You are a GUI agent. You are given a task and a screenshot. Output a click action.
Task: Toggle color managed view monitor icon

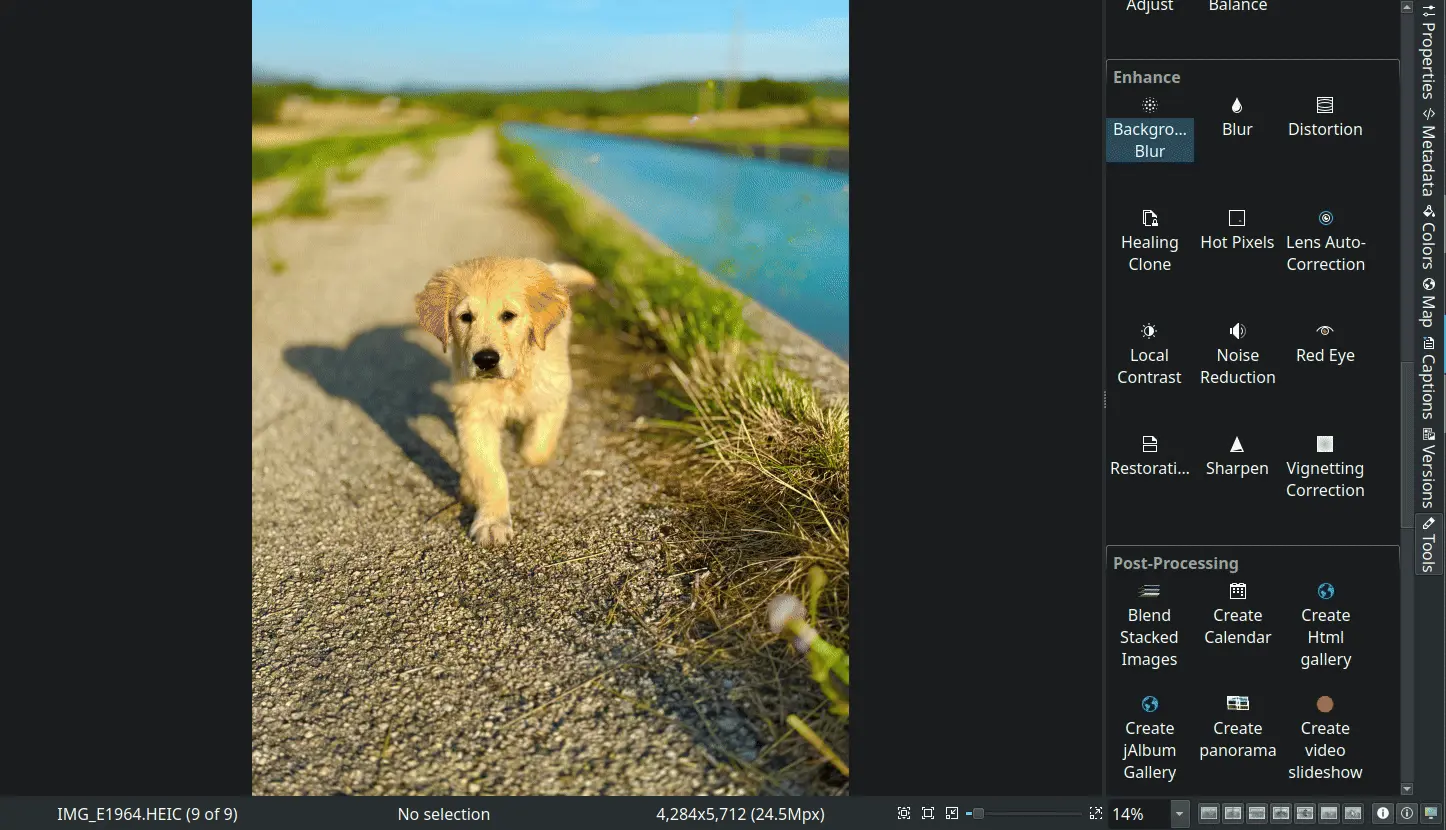[1430, 814]
